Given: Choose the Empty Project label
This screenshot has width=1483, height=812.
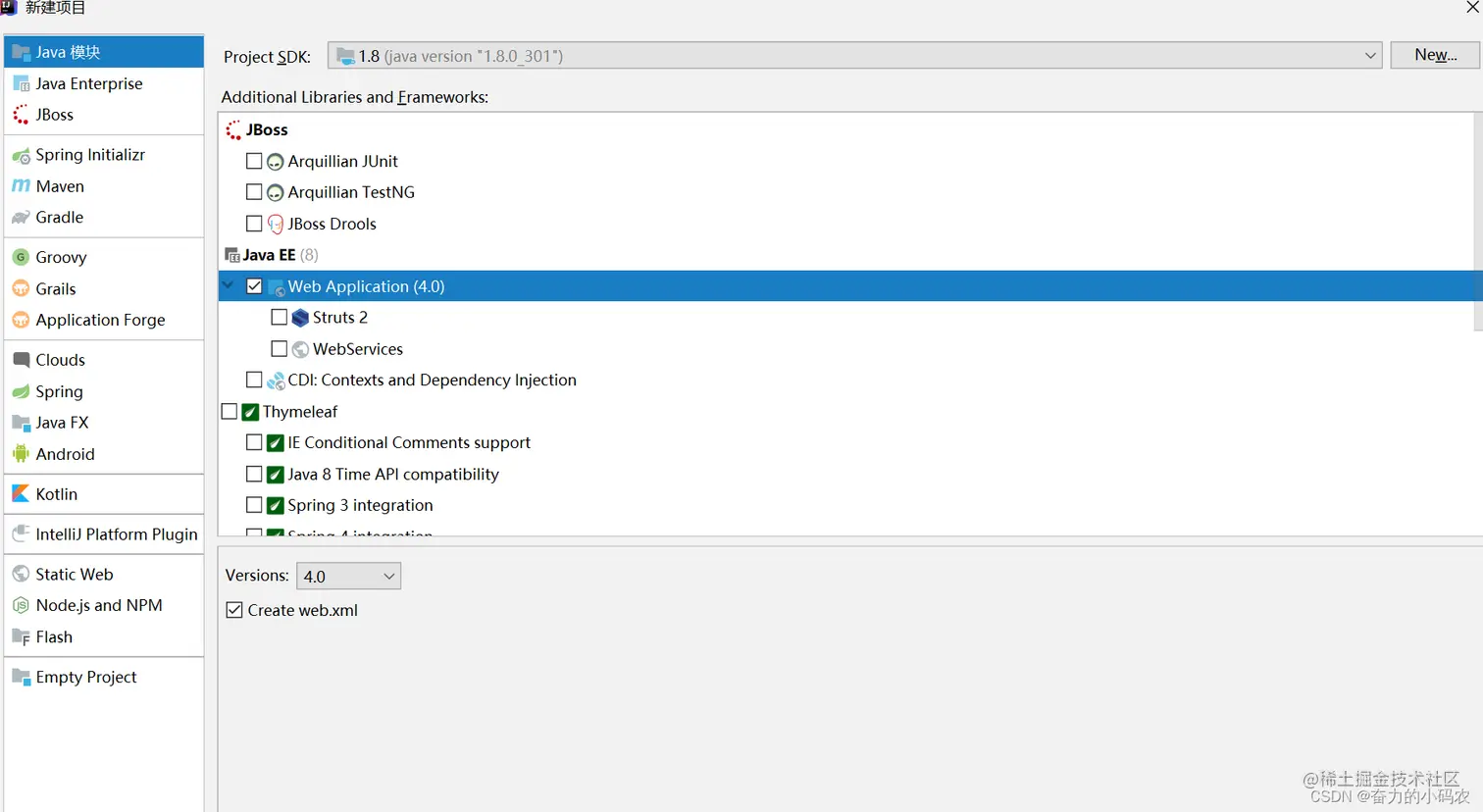Looking at the screenshot, I should 86,677.
